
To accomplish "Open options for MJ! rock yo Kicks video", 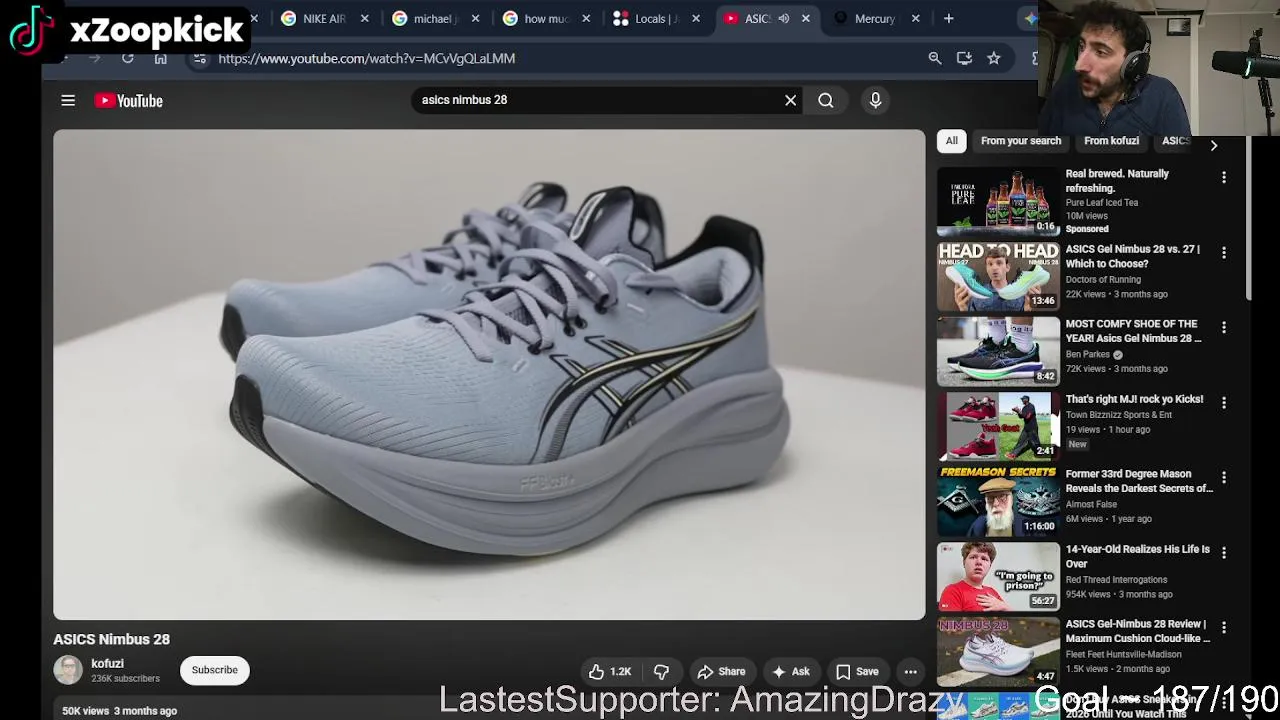I will pyautogui.click(x=1223, y=402).
